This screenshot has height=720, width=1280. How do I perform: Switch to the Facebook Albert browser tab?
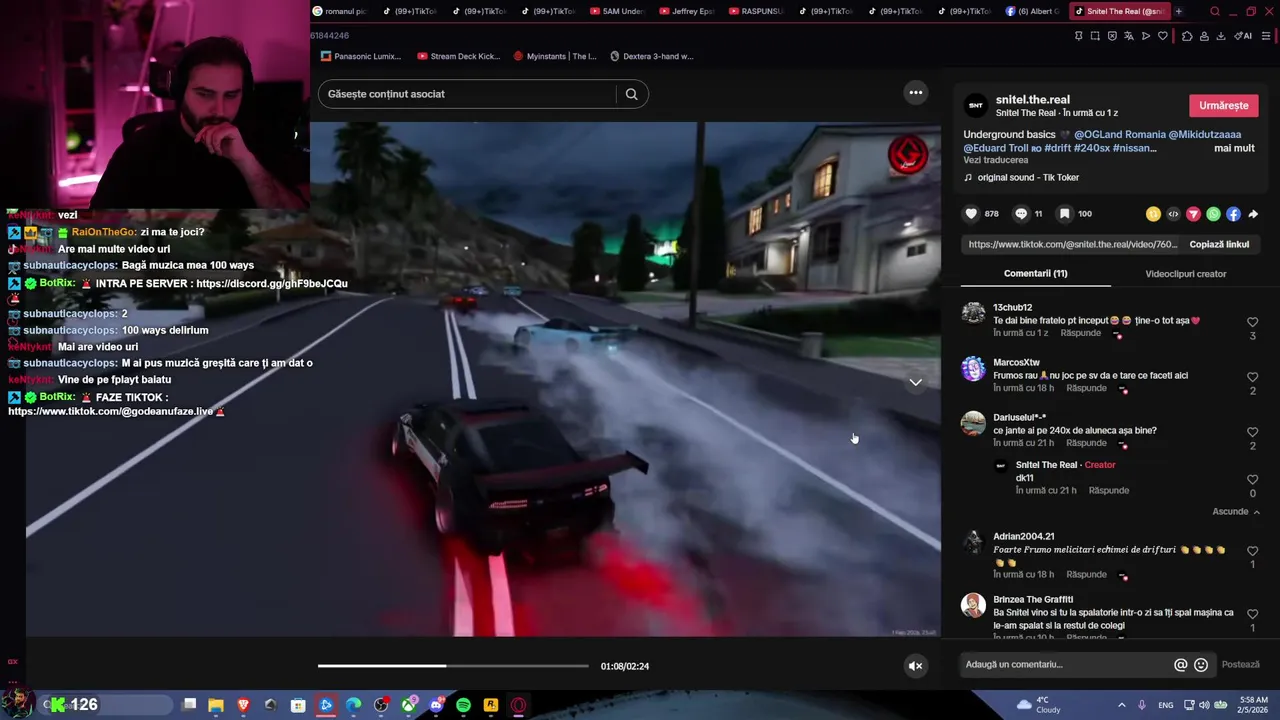1032,11
